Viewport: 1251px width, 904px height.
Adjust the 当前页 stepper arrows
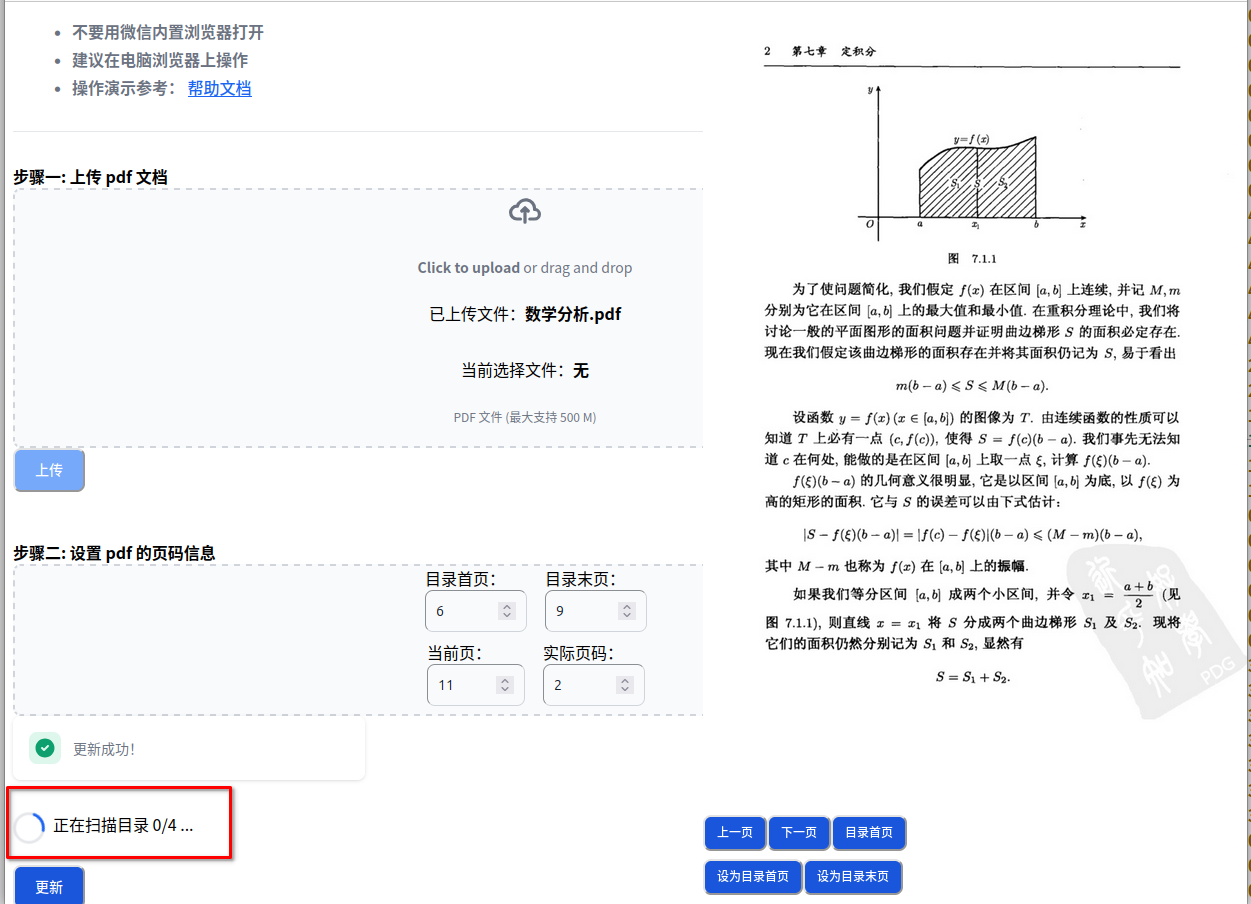[505, 685]
